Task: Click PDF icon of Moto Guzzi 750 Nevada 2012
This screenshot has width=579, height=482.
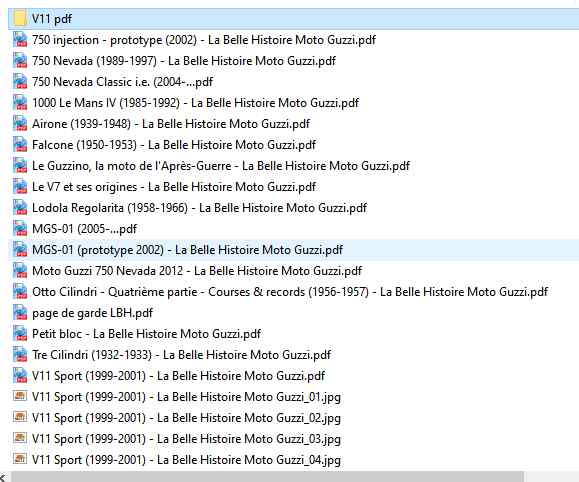Action: coord(20,271)
